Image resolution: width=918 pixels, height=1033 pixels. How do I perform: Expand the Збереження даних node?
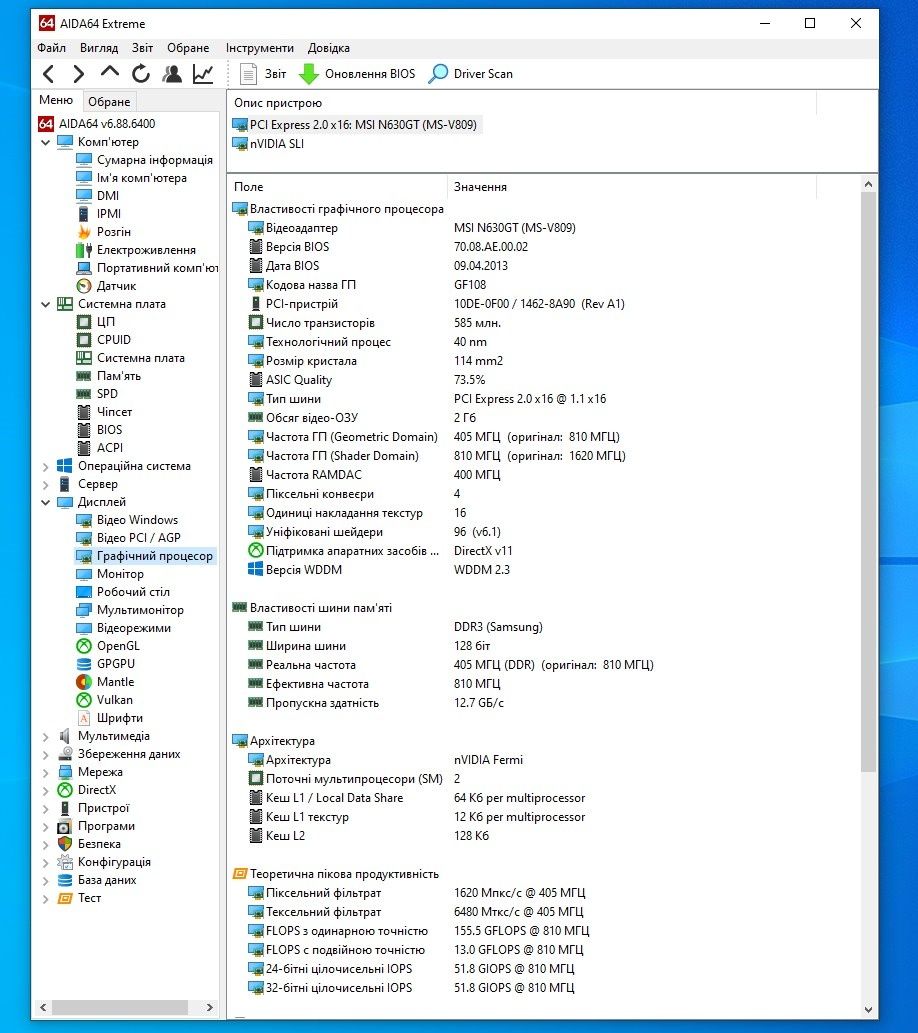click(x=45, y=754)
